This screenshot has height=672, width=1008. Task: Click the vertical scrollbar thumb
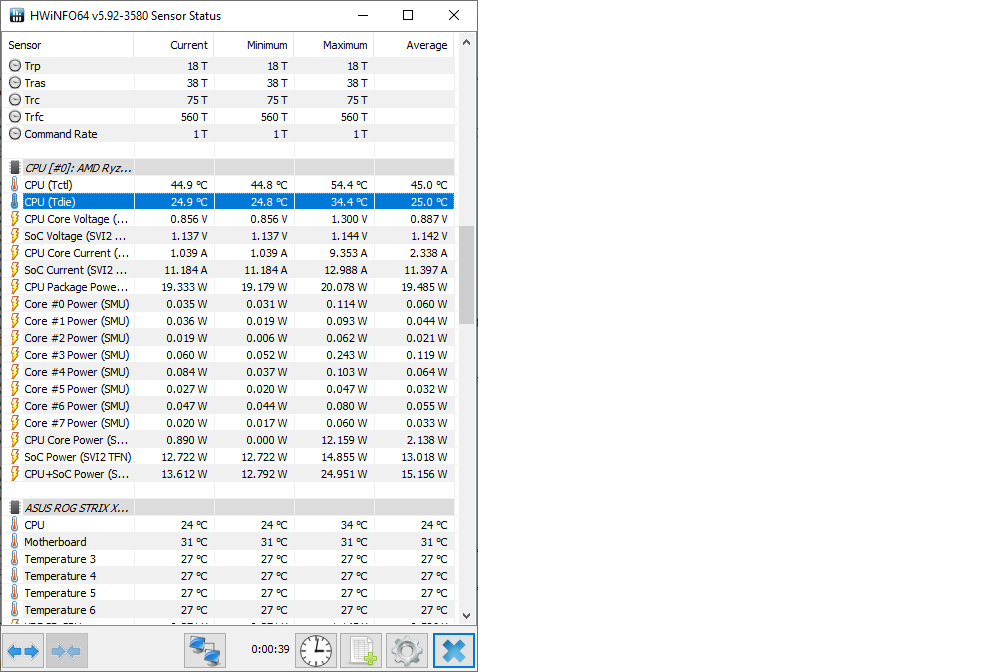tap(467, 275)
